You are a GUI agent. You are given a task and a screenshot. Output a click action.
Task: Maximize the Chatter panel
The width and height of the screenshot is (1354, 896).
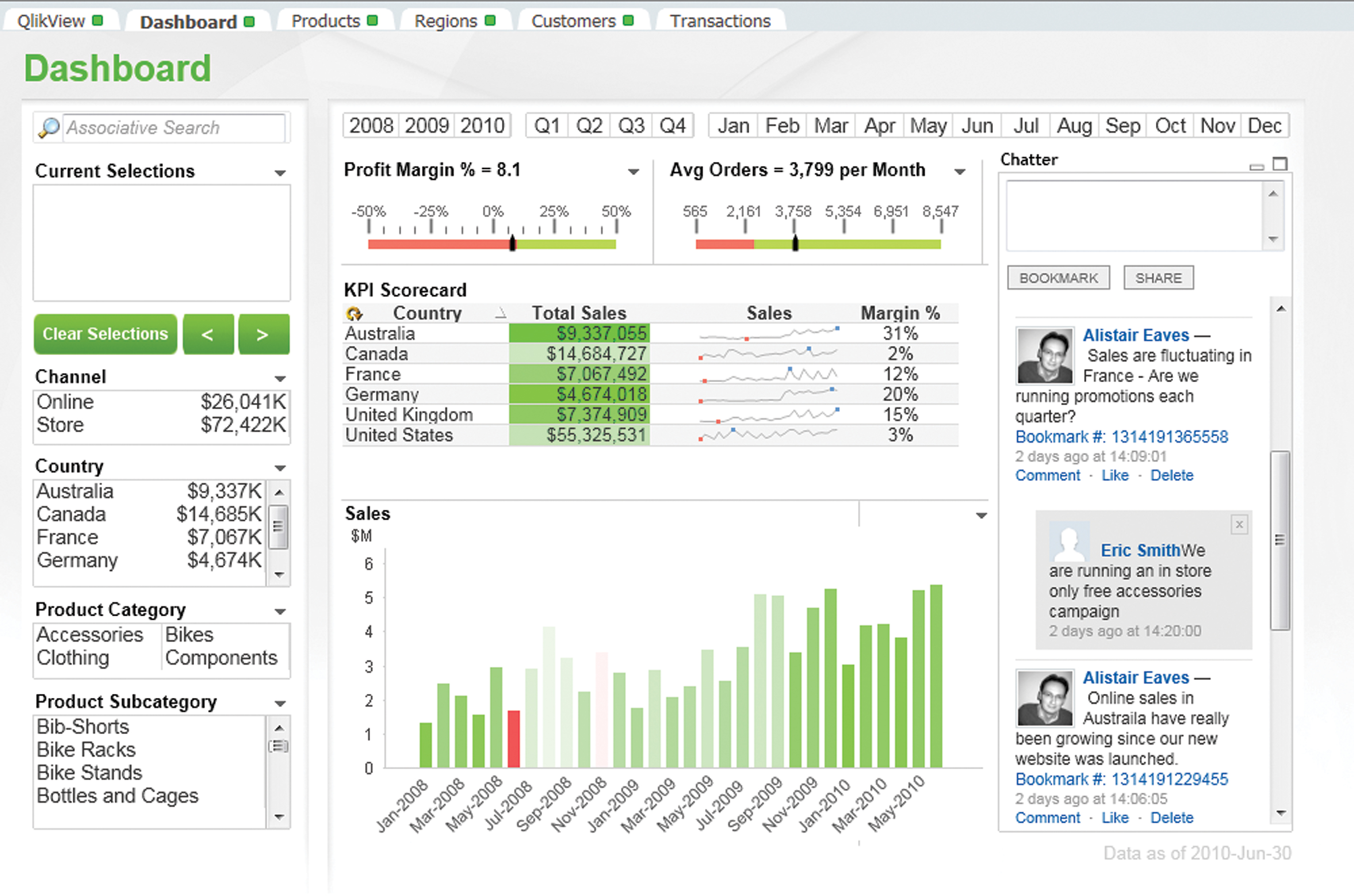coord(1280,164)
